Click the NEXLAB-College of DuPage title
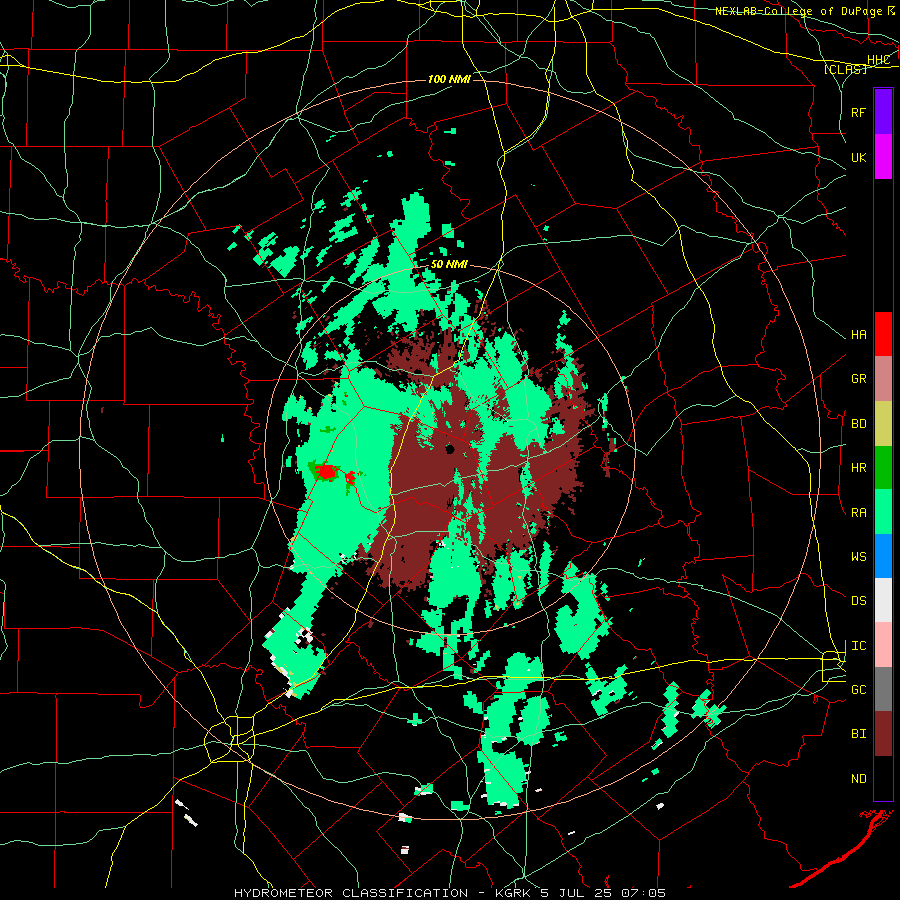This screenshot has width=900, height=900. [x=798, y=11]
